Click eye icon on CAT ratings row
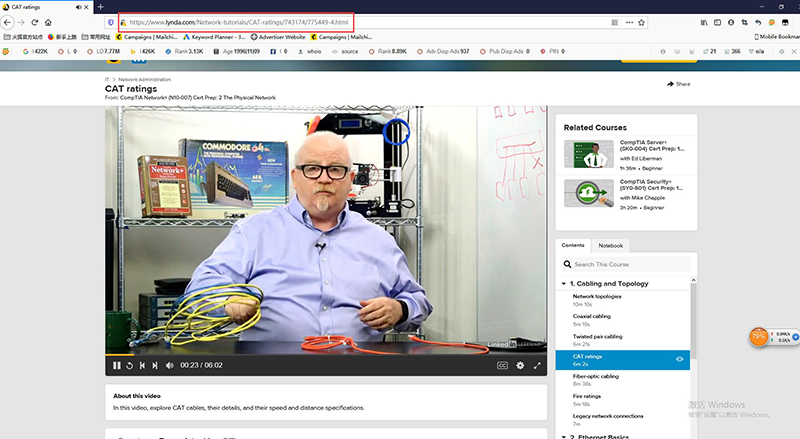The height and width of the screenshot is (439, 800). click(680, 359)
